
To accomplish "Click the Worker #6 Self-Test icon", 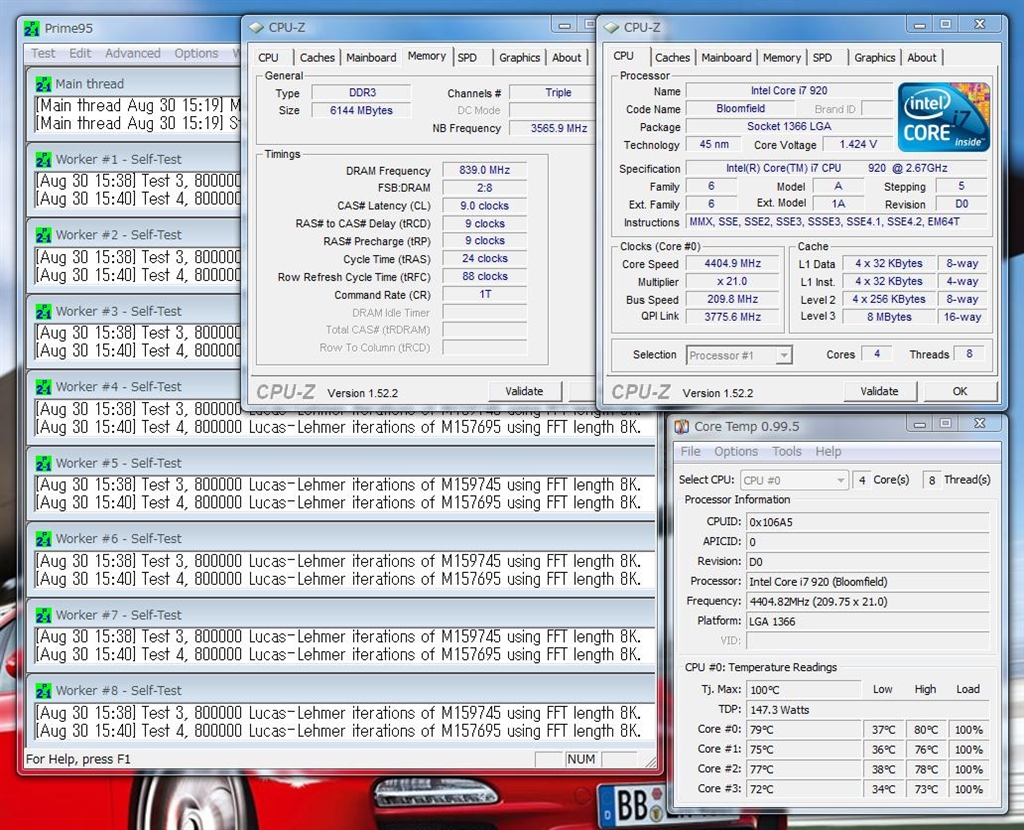I will (x=43, y=539).
